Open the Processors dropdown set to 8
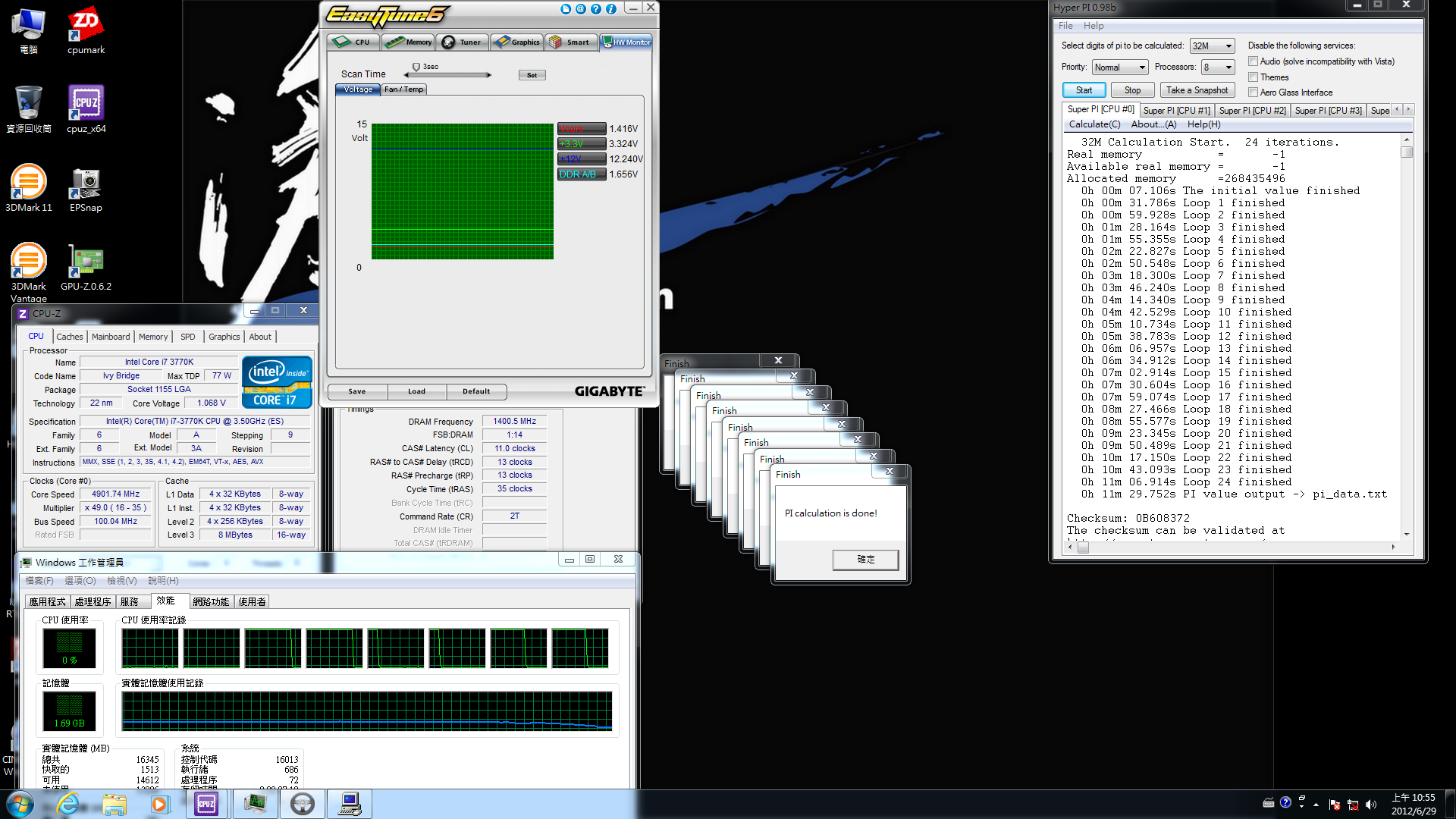This screenshot has width=1456, height=819. tap(1218, 67)
